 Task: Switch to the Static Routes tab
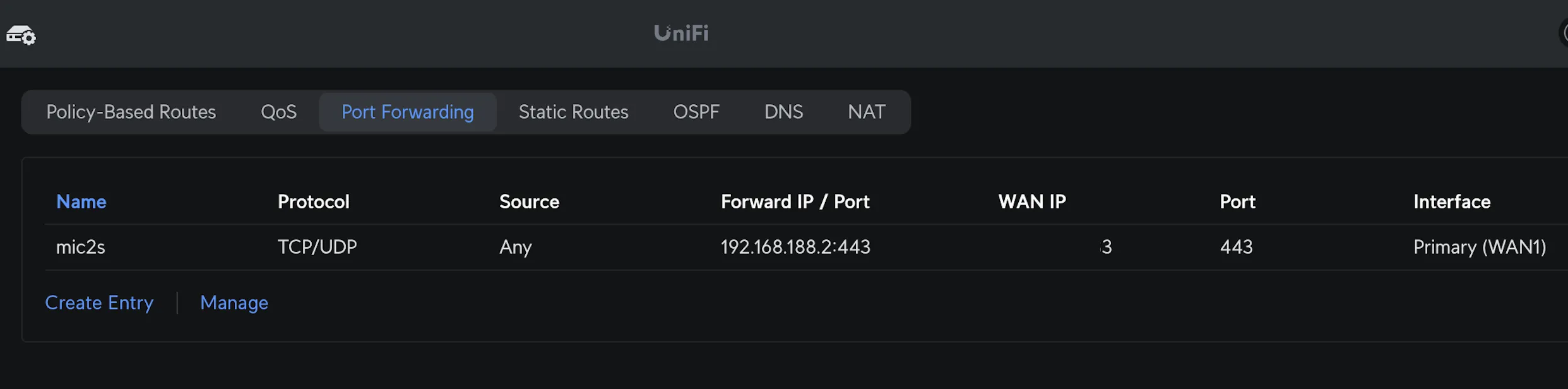click(x=573, y=112)
